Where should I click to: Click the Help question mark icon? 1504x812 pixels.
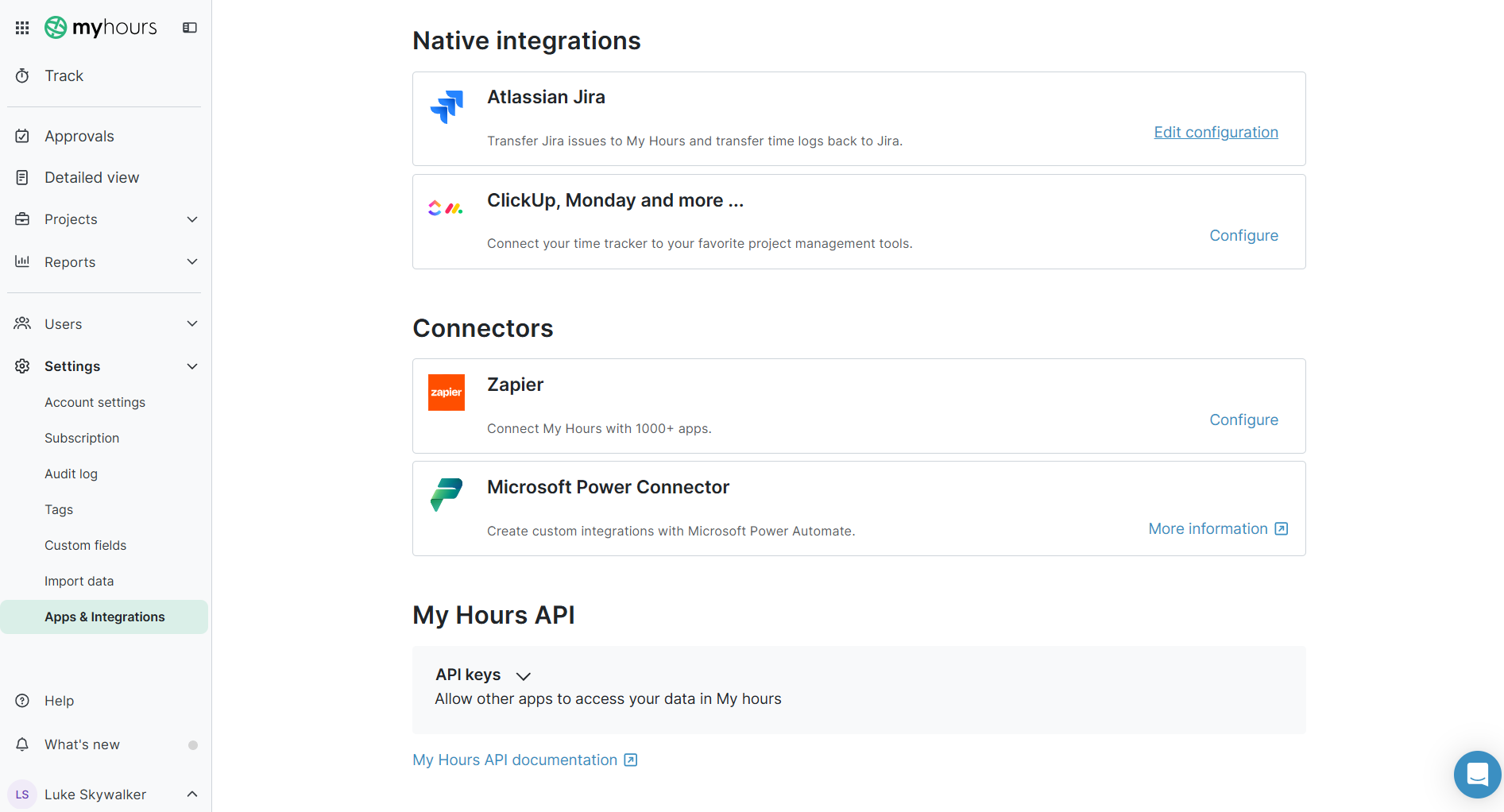tap(22, 701)
